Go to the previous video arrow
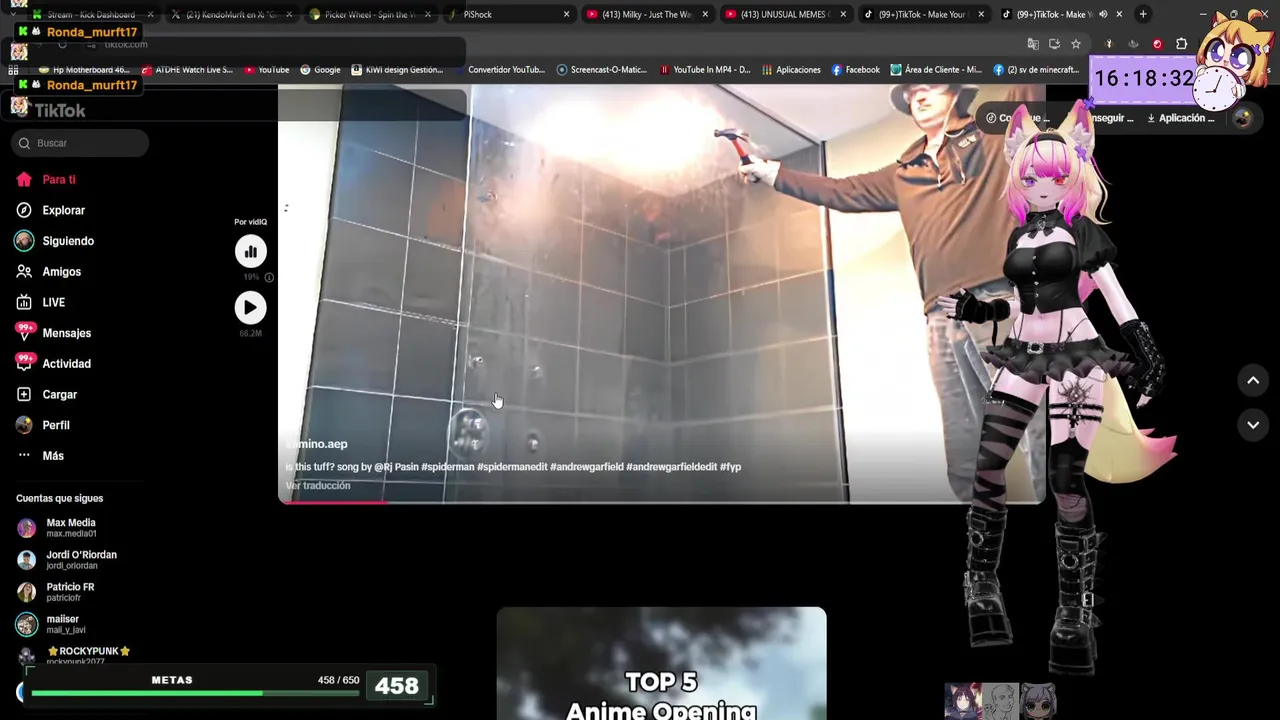This screenshot has height=720, width=1280. coord(1252,380)
